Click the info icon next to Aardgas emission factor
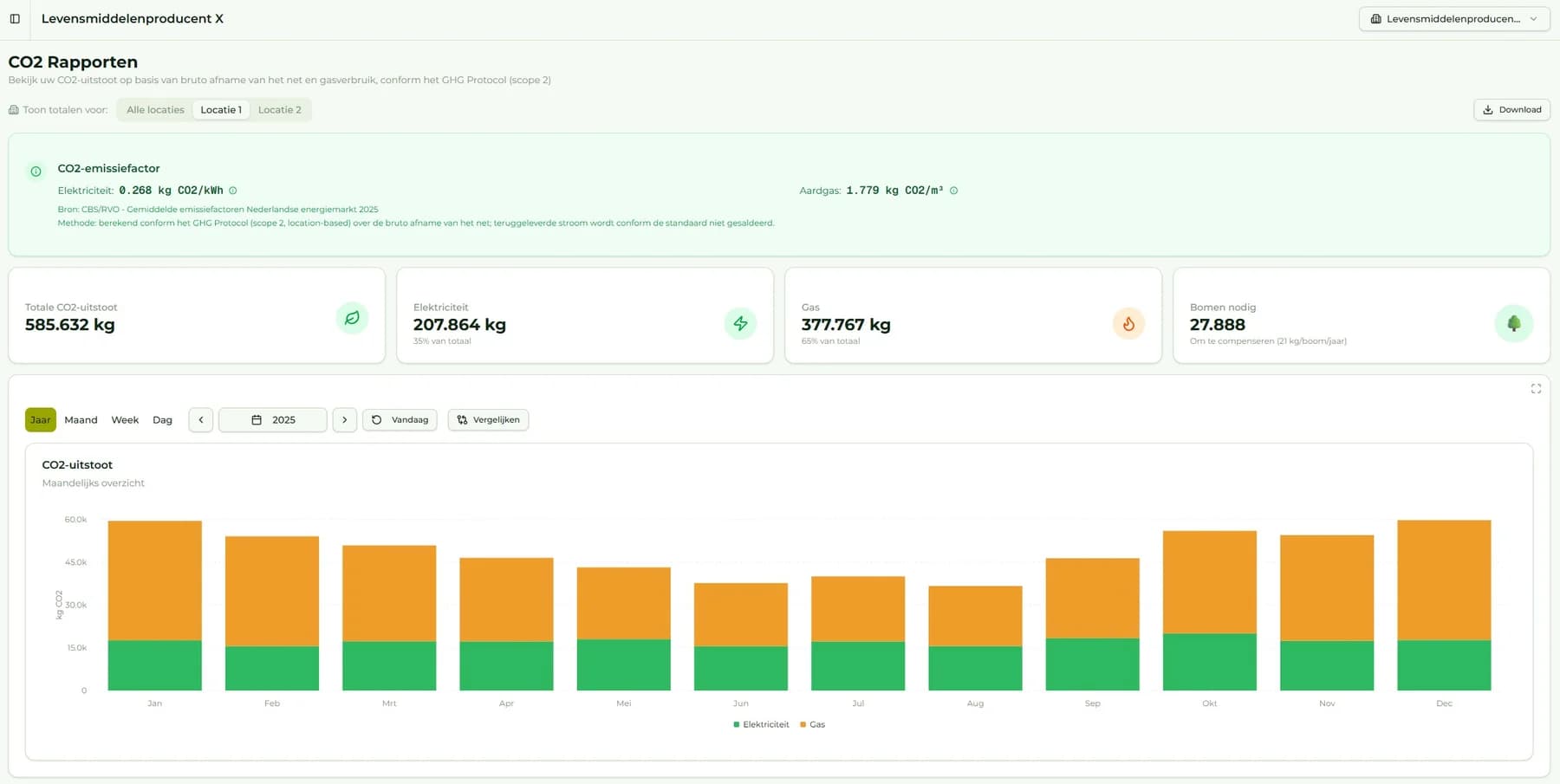 coord(953,191)
